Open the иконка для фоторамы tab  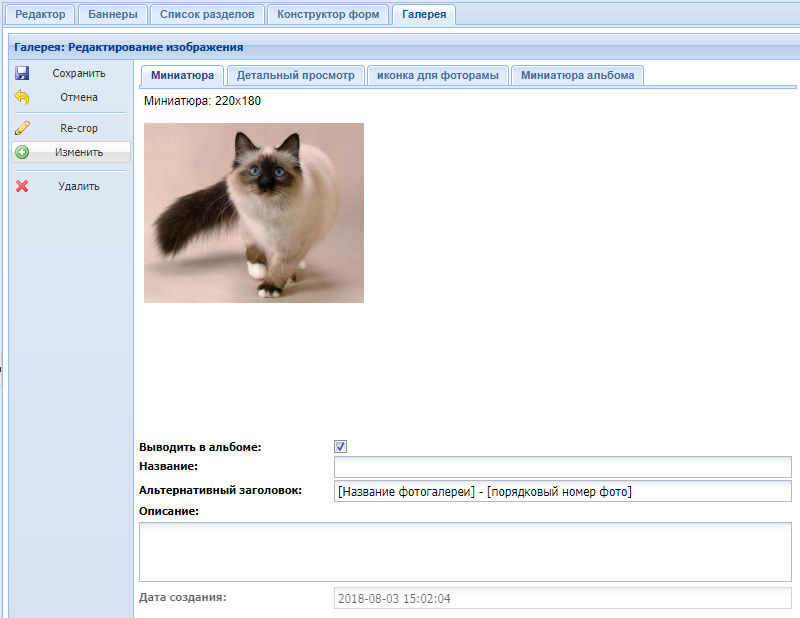click(438, 76)
